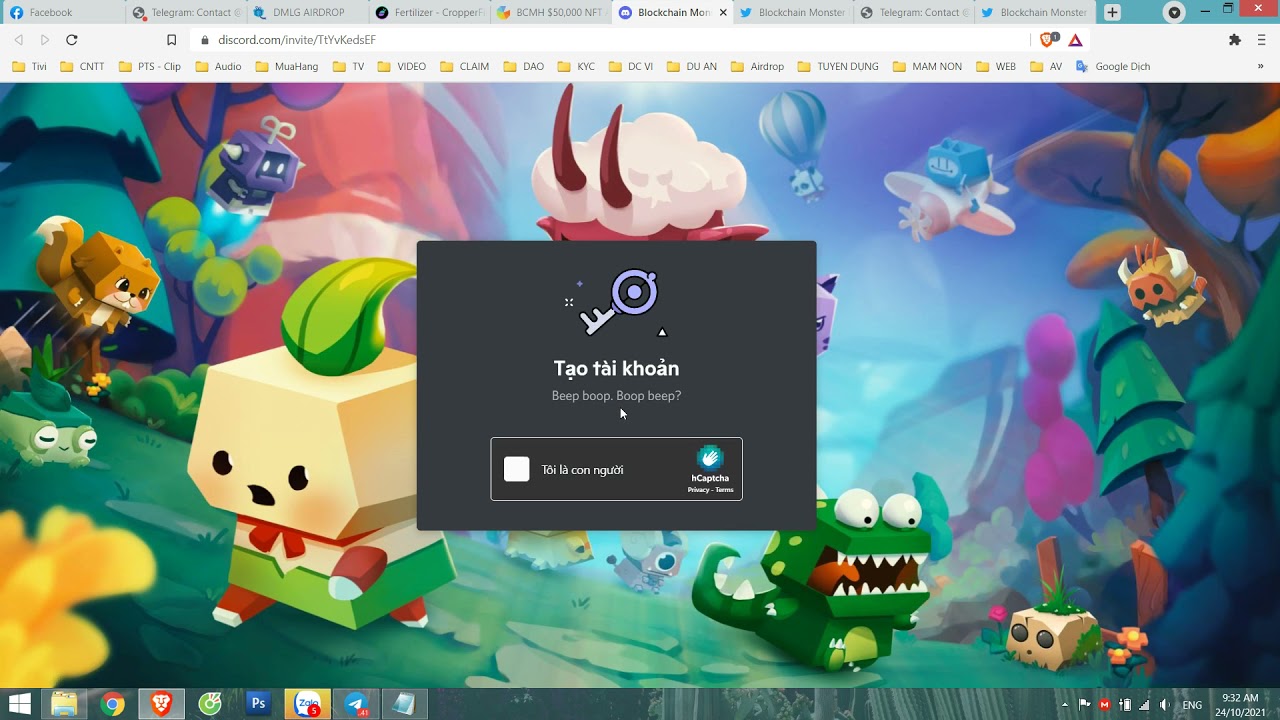
Task: Click the hCaptcha logo icon
Action: 710,458
